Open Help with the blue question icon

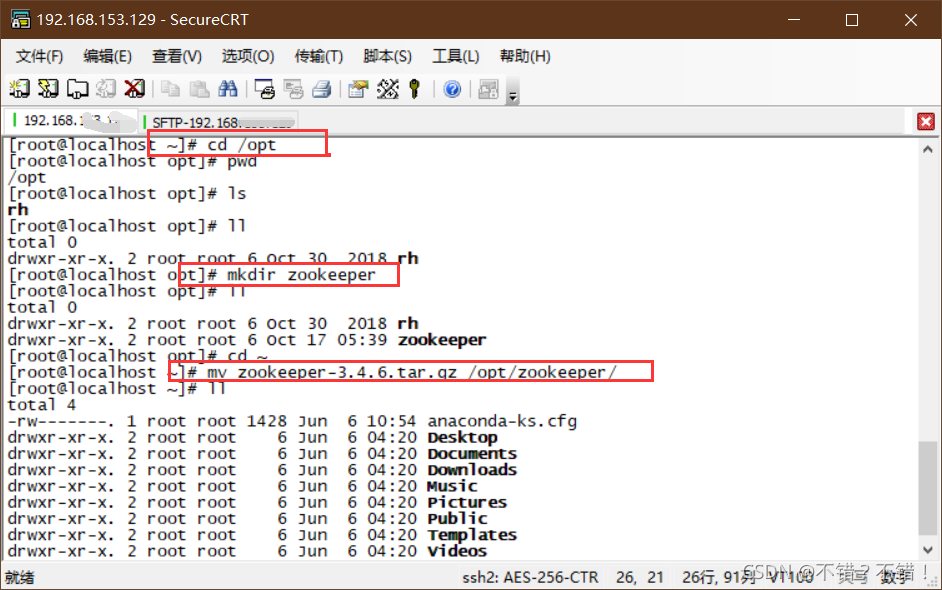(452, 89)
